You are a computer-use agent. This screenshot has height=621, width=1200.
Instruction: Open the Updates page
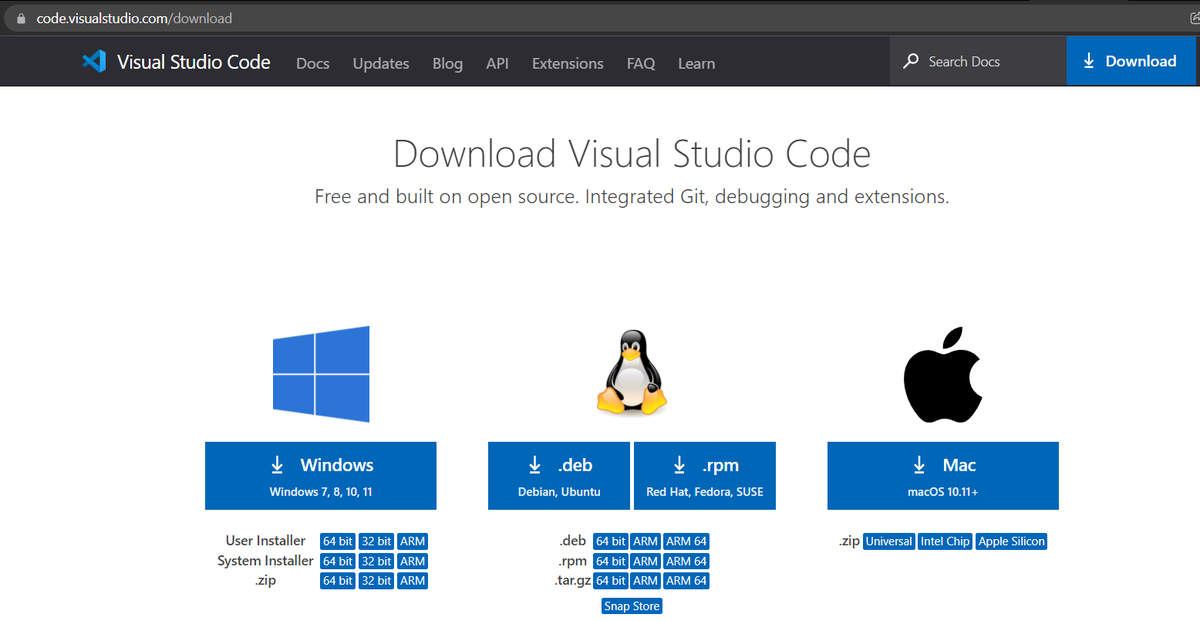(381, 63)
